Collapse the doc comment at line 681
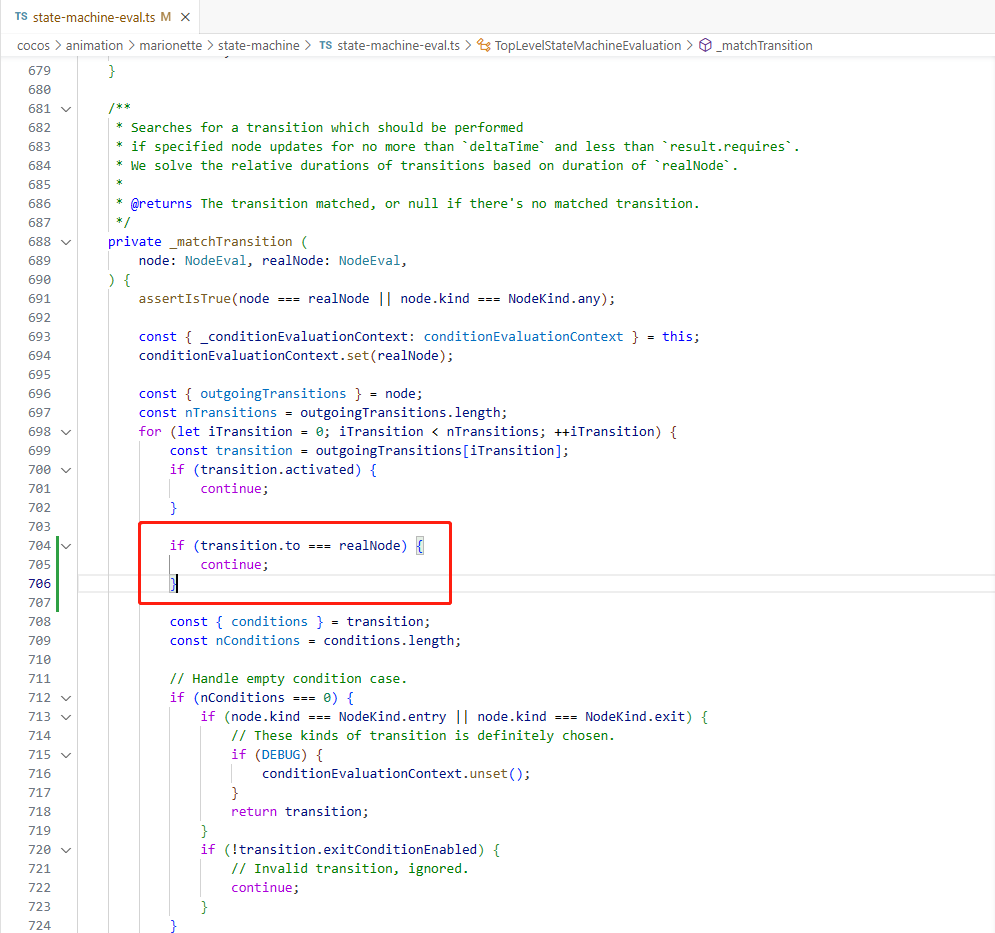This screenshot has height=933, width=995. click(66, 109)
